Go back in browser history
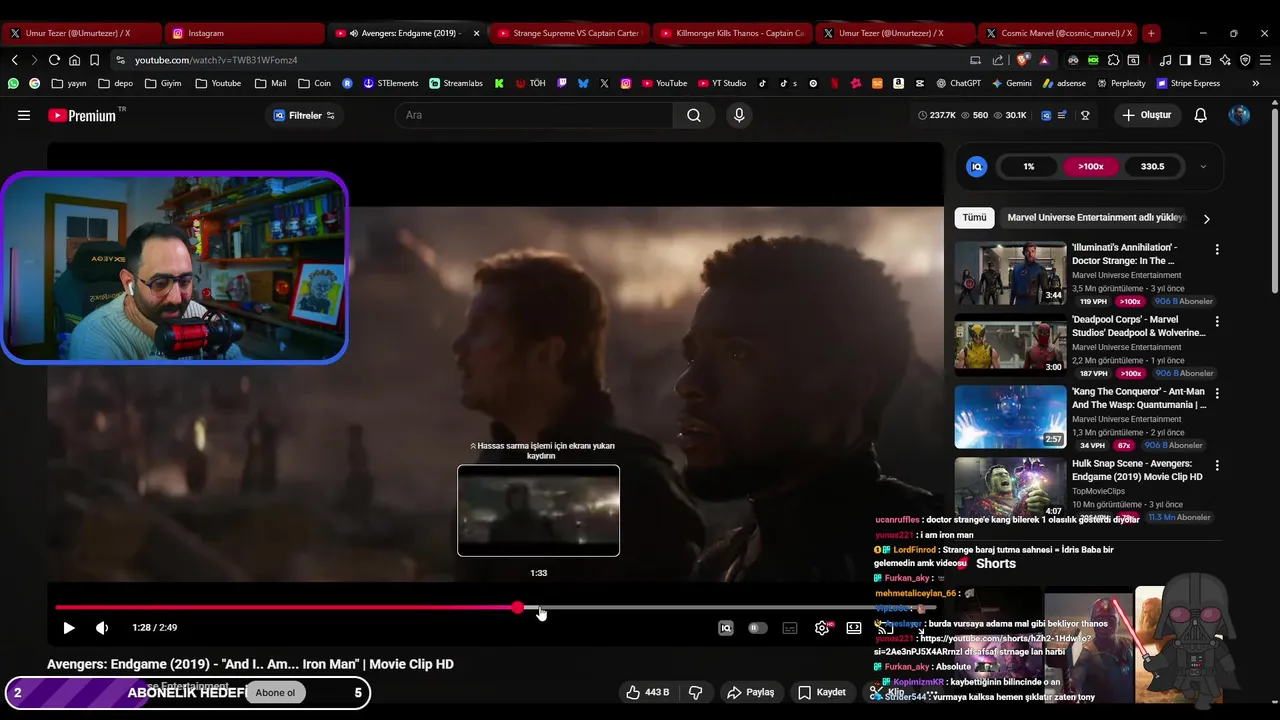The height and width of the screenshot is (720, 1280). pos(15,60)
